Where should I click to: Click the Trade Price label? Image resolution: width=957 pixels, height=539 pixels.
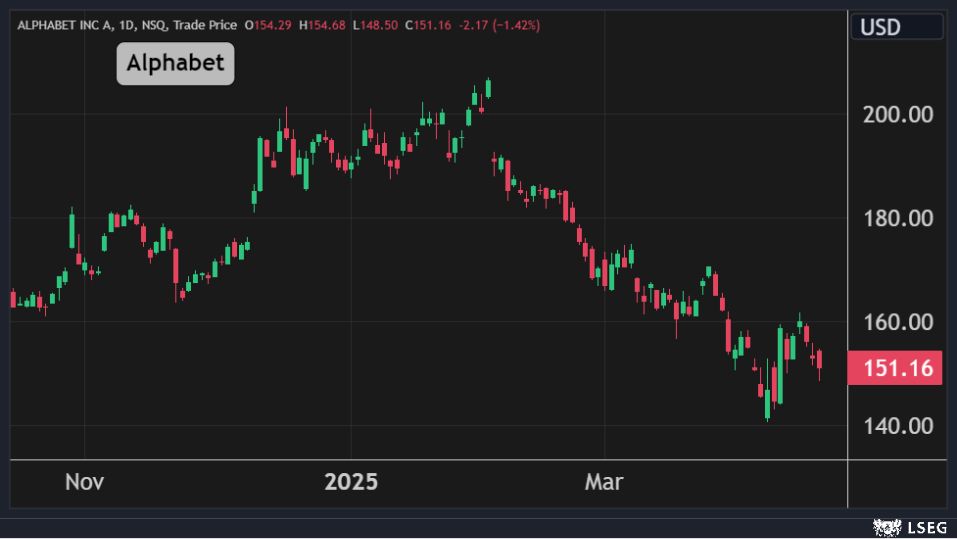click(x=205, y=26)
